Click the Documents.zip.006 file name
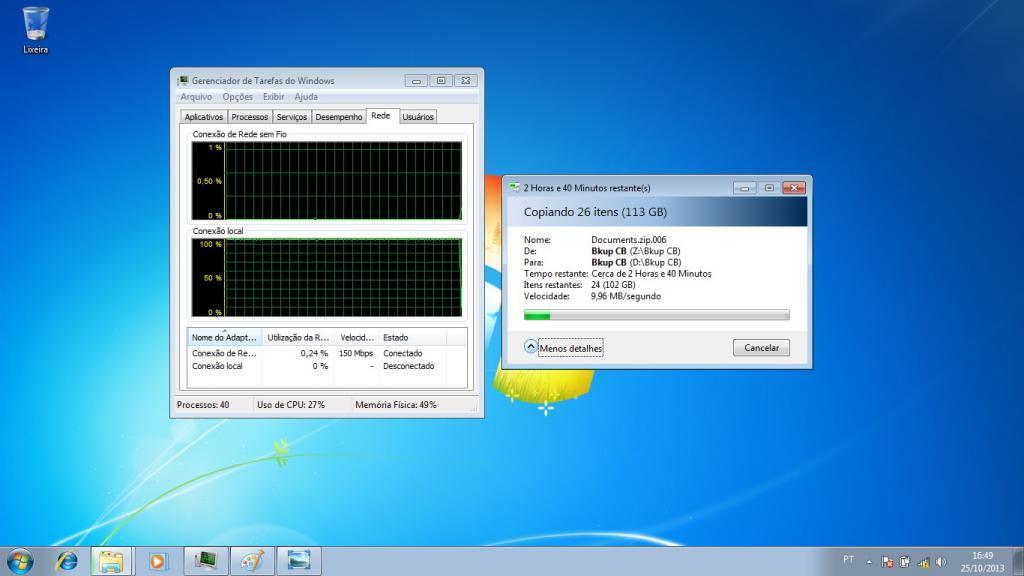This screenshot has width=1024, height=576. (x=629, y=240)
